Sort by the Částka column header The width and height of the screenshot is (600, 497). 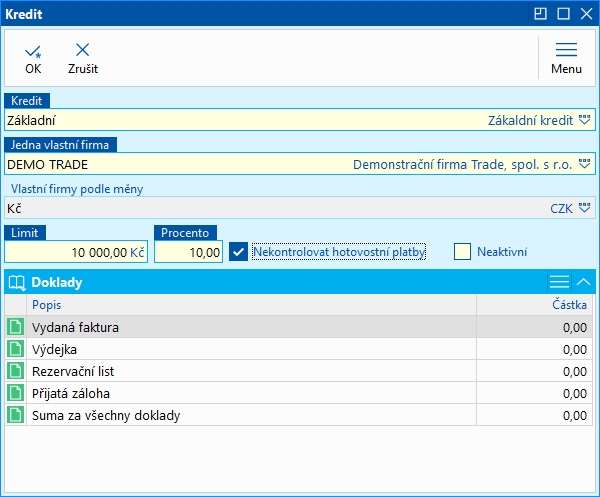click(535, 305)
